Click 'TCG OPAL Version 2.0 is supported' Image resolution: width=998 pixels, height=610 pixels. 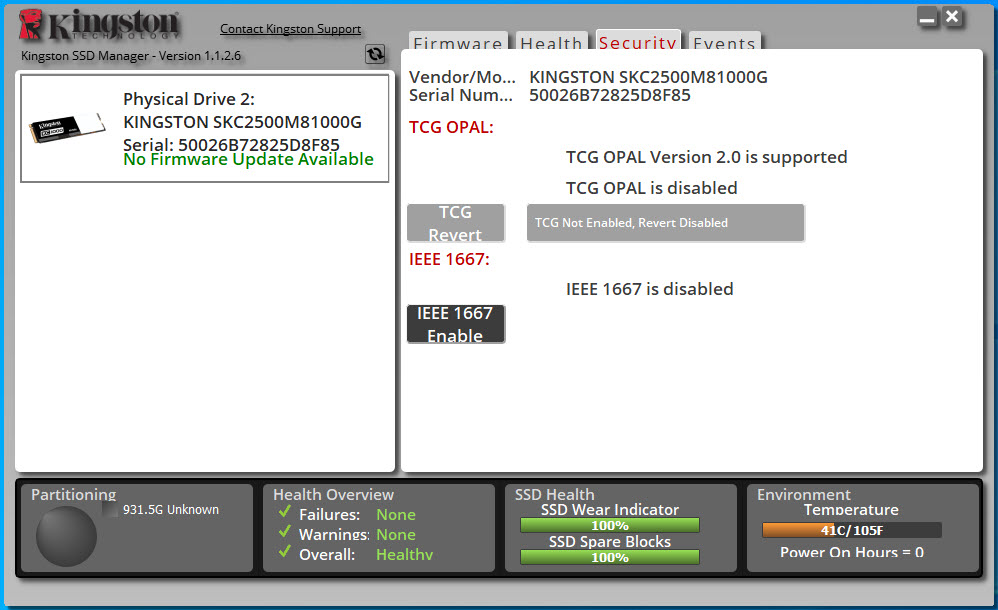(706, 157)
